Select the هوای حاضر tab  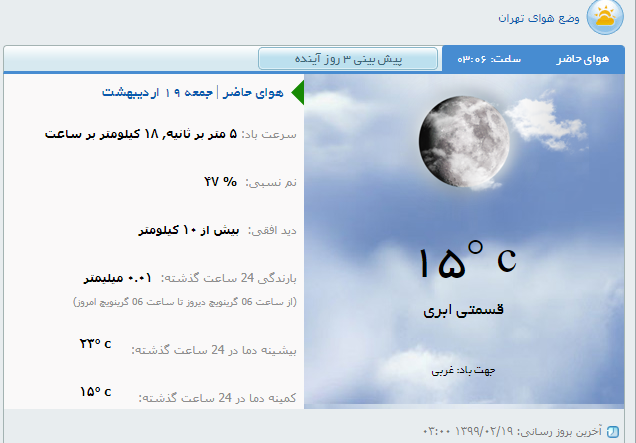tap(583, 59)
